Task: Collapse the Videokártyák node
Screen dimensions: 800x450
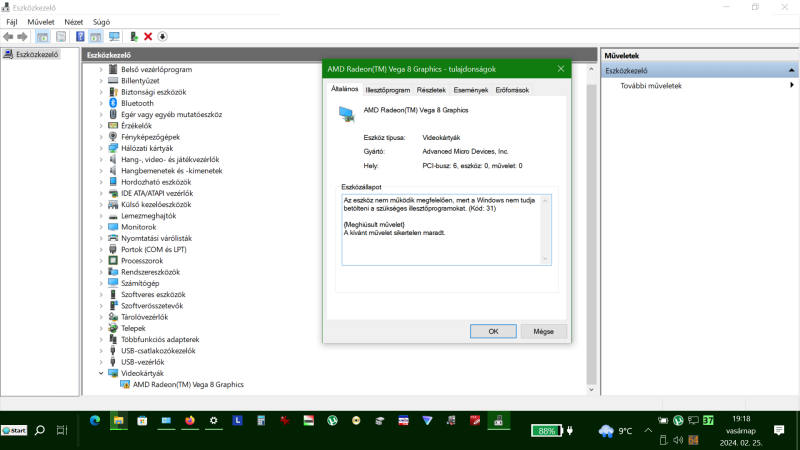Action: pos(101,373)
